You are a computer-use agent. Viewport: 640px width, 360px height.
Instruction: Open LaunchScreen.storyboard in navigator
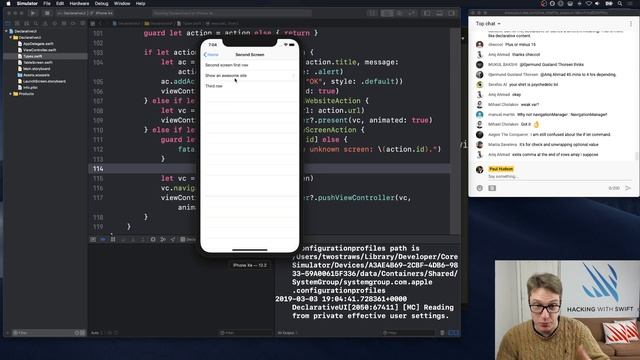44,81
